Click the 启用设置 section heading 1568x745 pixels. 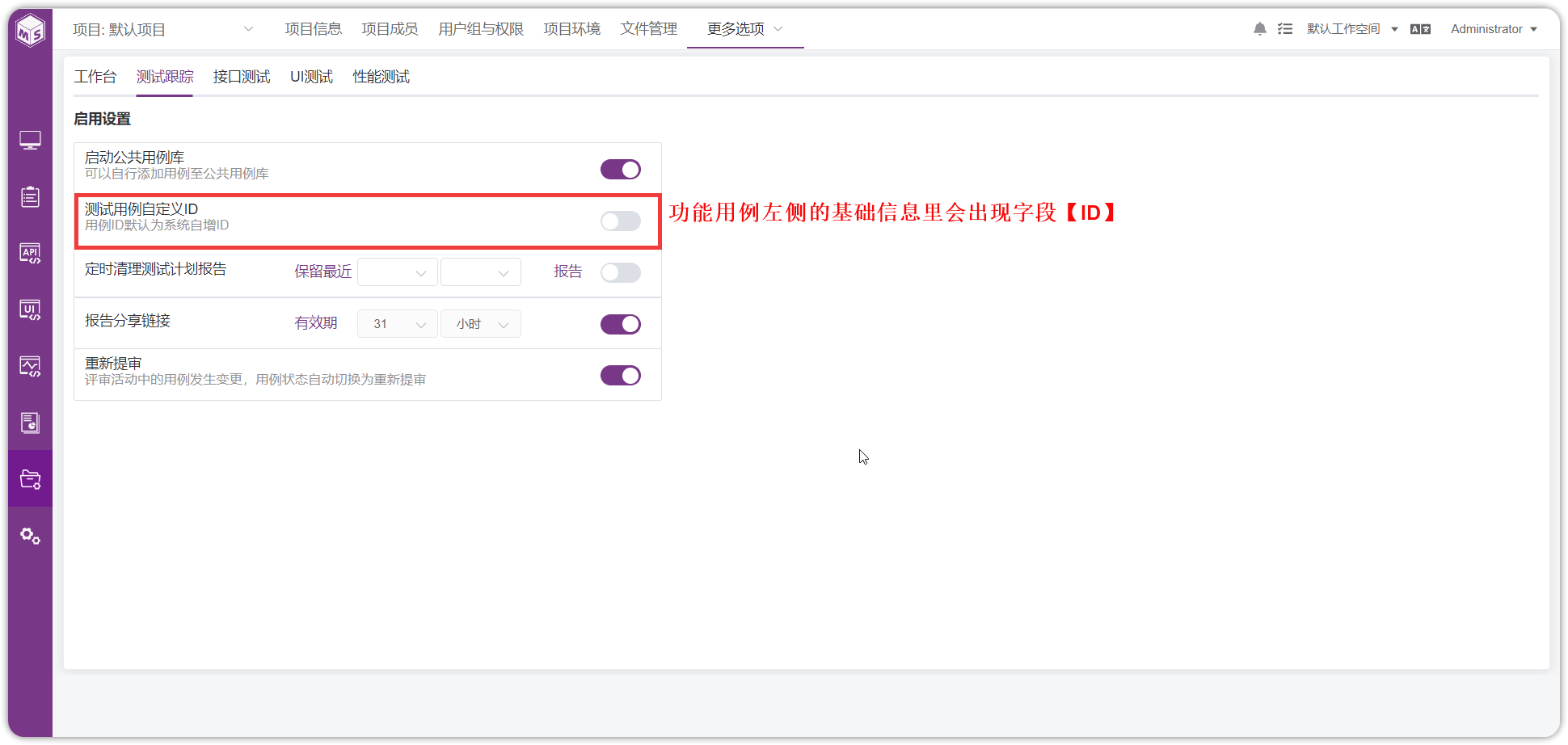(103, 119)
